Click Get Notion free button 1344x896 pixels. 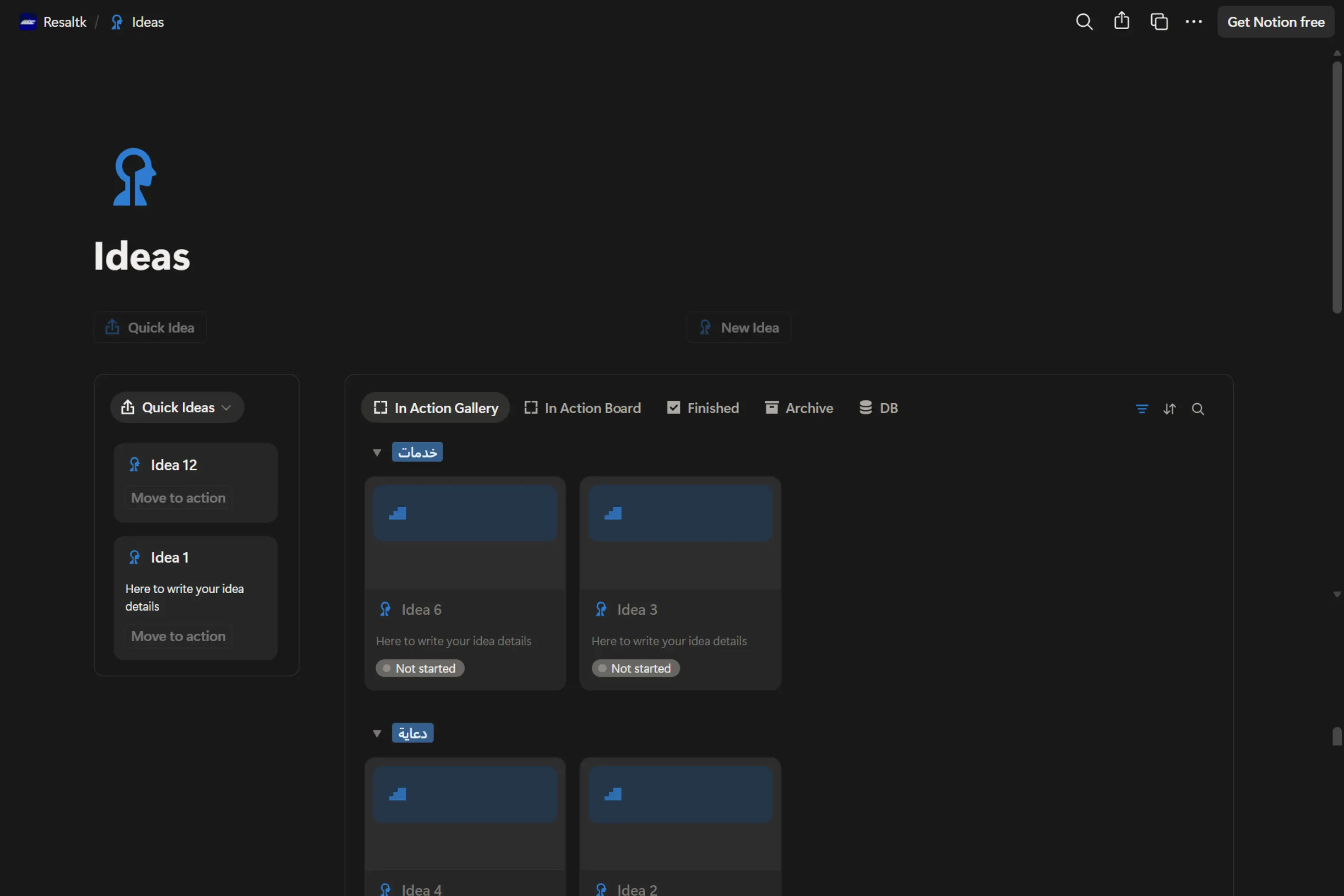click(x=1275, y=22)
